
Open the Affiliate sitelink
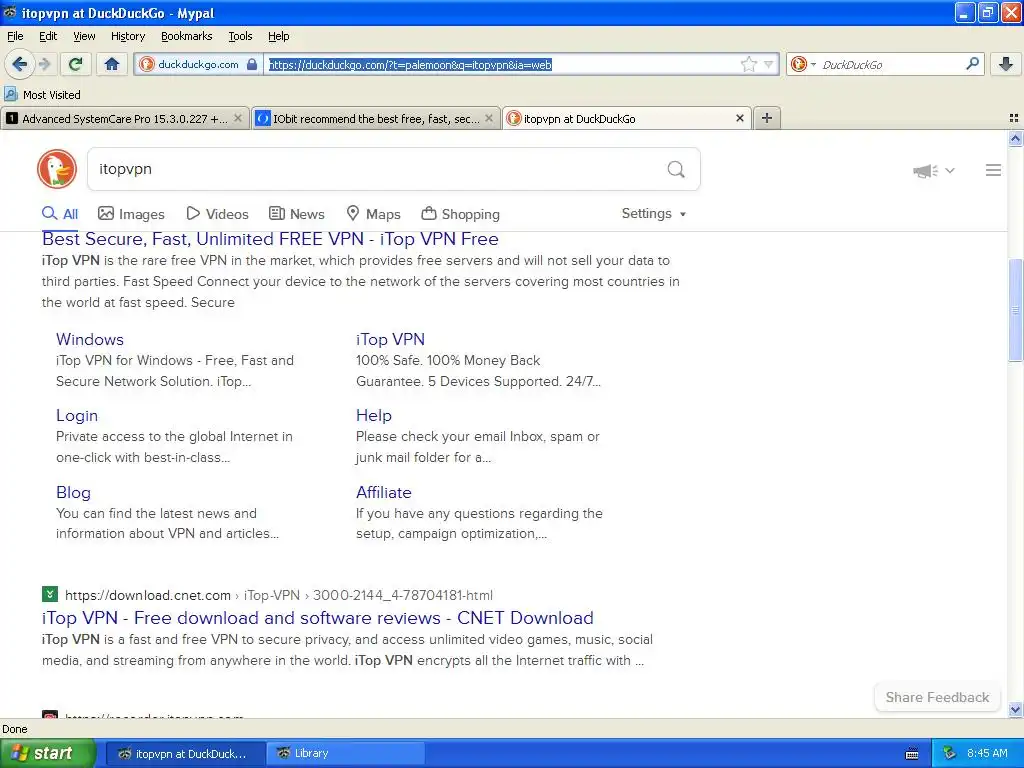tap(383, 492)
